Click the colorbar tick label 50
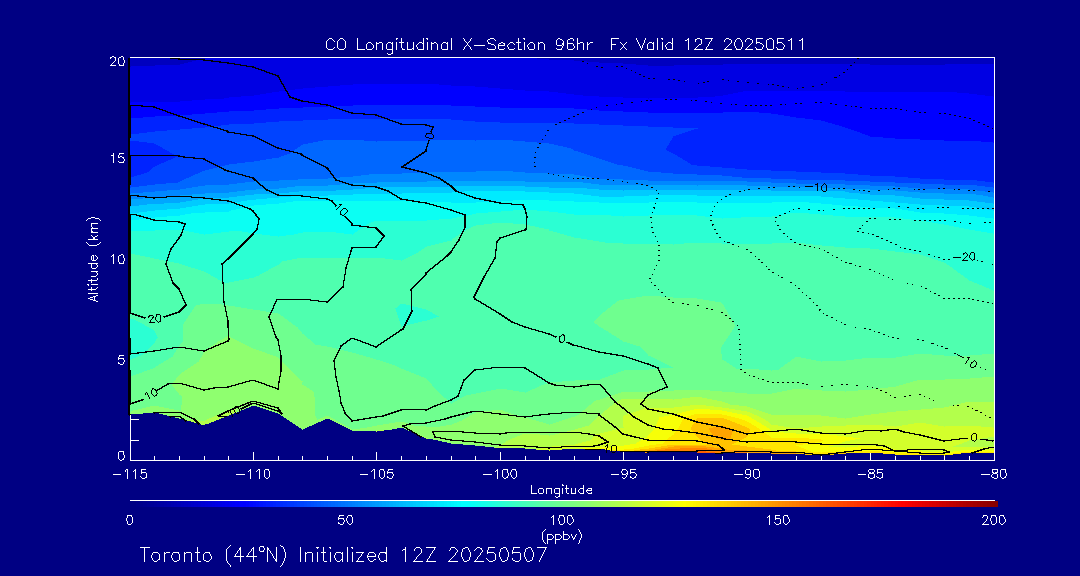1080x576 pixels. (x=346, y=520)
